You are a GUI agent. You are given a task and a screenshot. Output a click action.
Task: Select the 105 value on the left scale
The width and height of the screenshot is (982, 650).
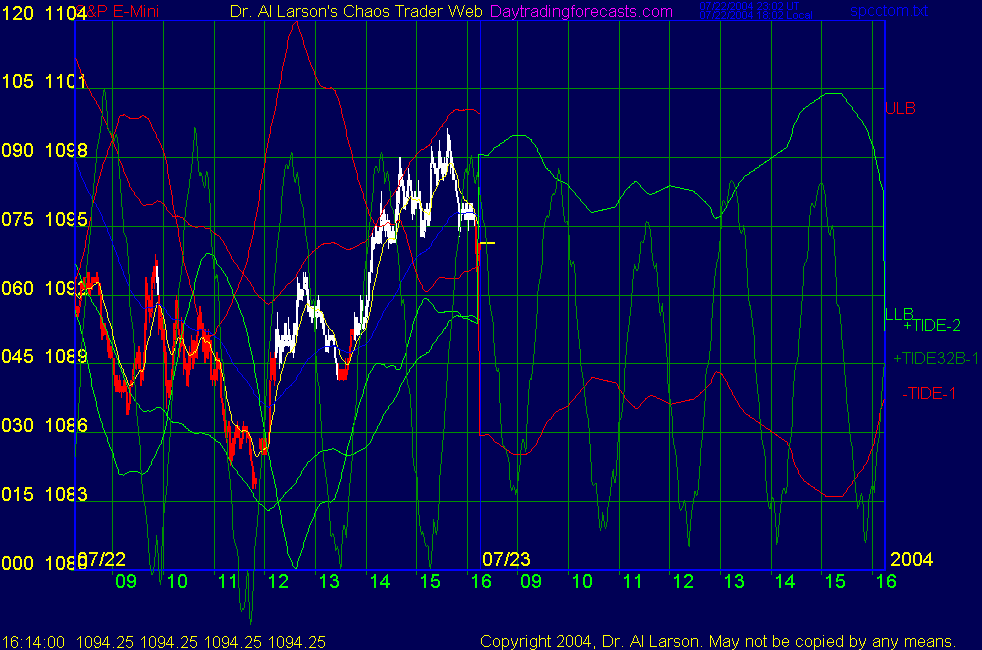(x=18, y=81)
